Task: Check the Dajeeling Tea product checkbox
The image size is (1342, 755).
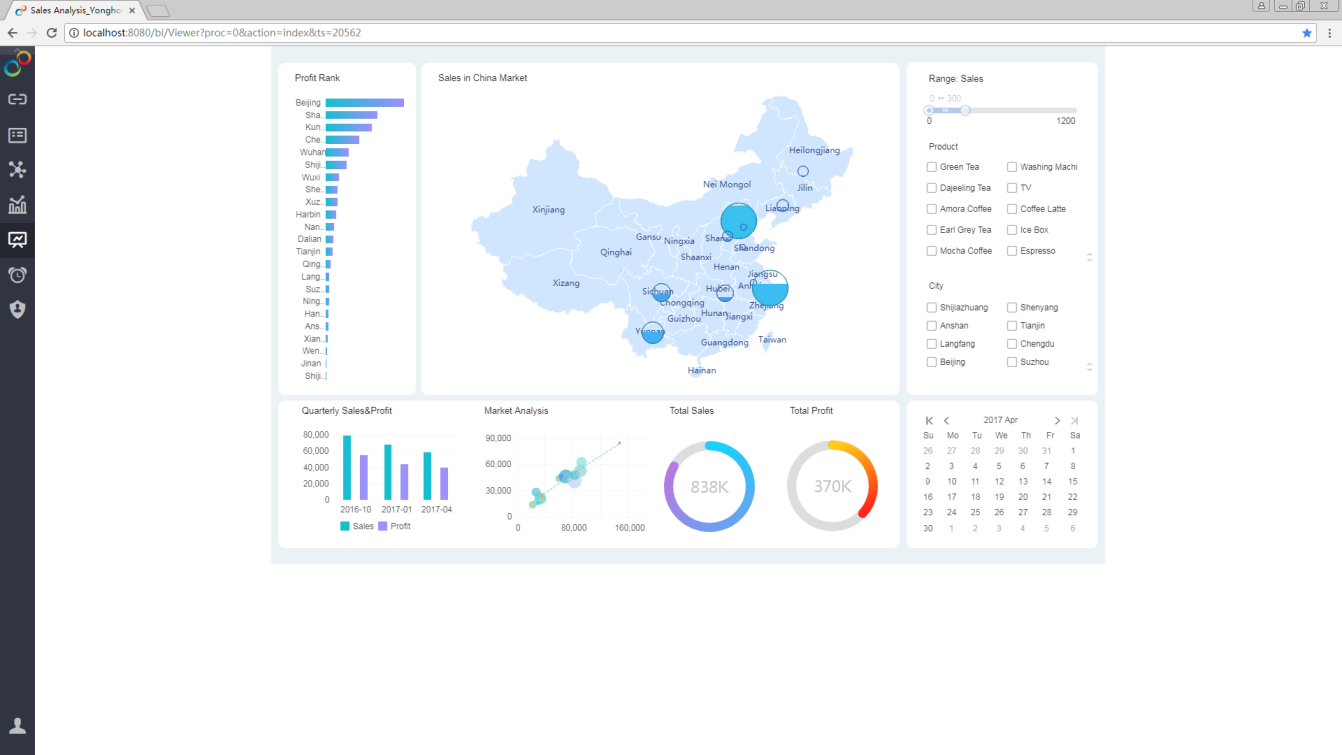Action: [932, 188]
